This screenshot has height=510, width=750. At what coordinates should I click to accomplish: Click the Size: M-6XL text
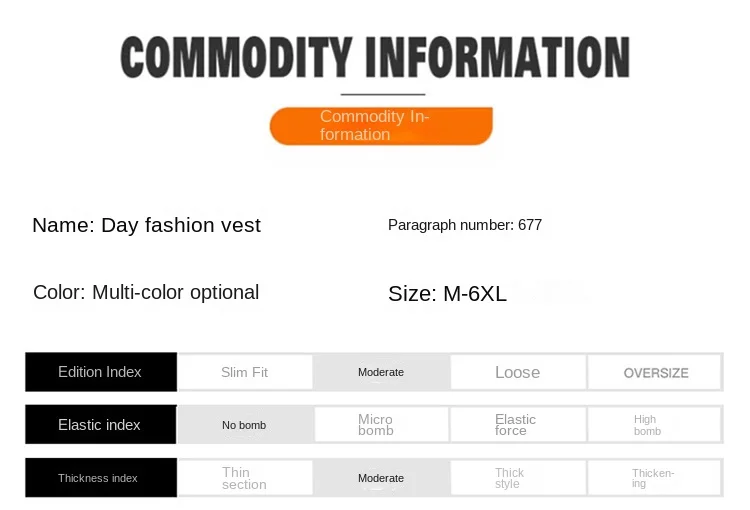[447, 294]
